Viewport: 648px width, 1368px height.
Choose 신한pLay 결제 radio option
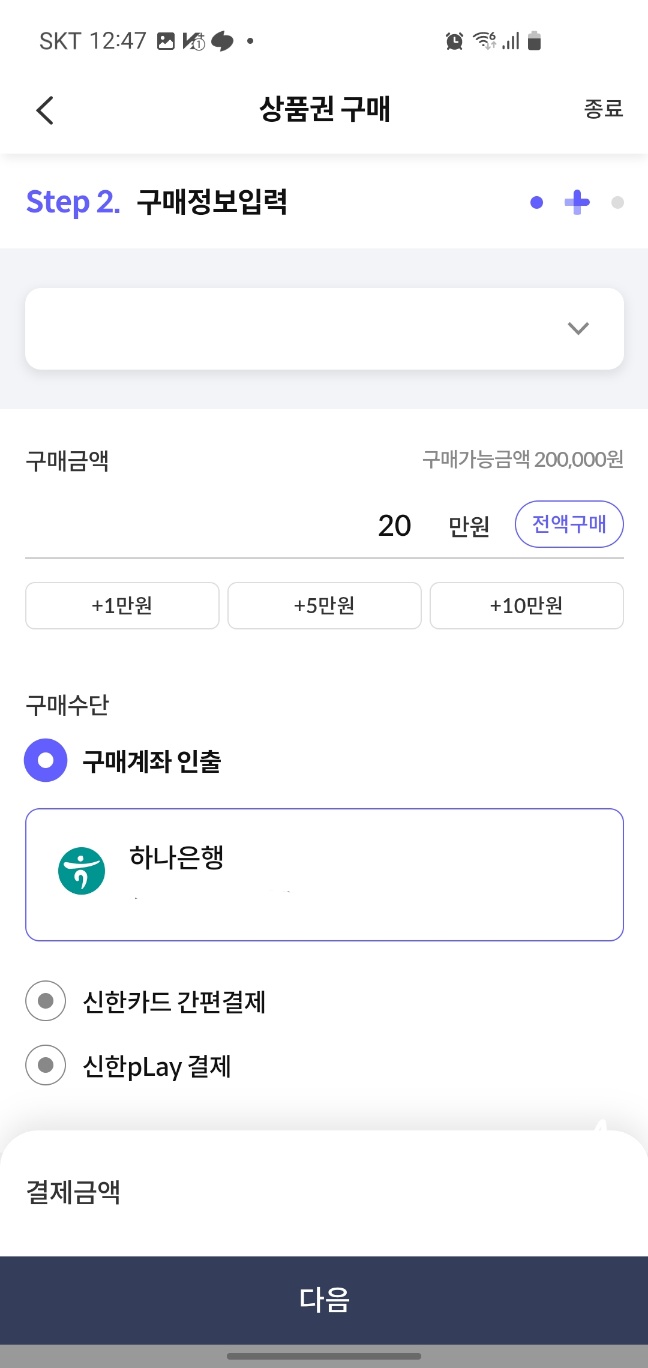click(x=129, y=1066)
